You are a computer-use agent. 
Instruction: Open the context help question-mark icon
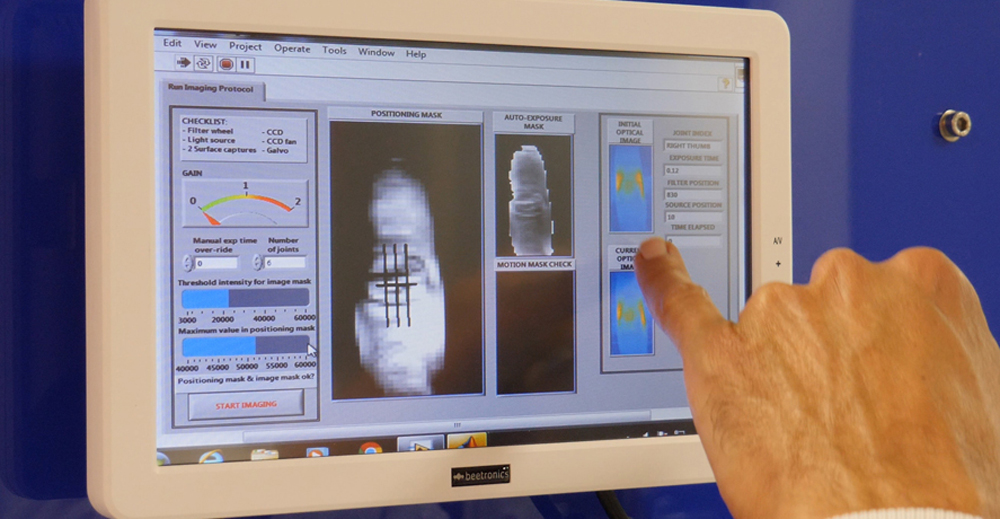point(726,85)
